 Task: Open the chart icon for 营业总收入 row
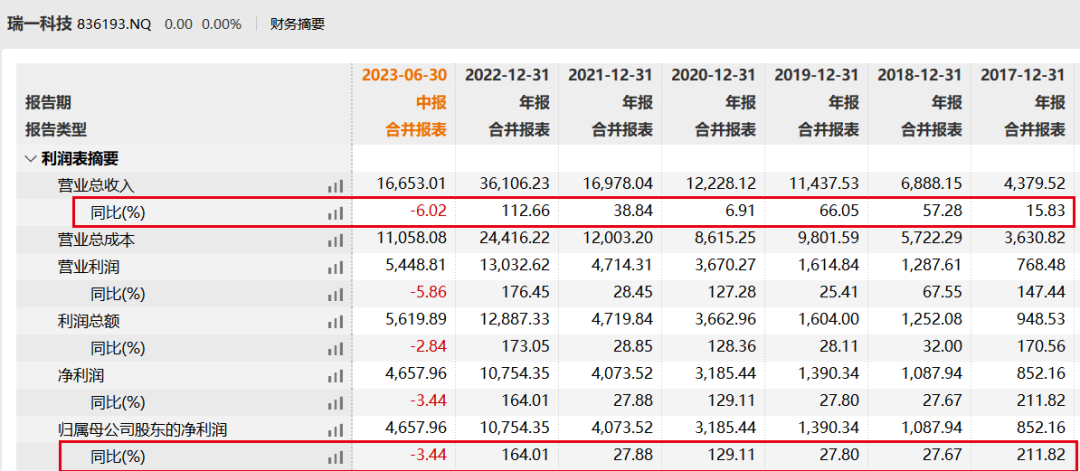point(335,186)
